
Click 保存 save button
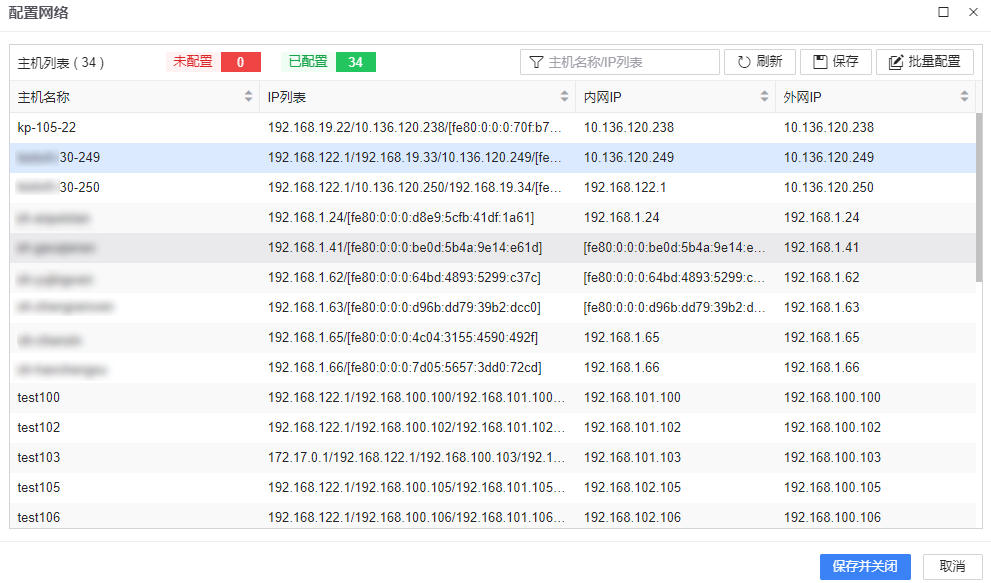click(x=836, y=62)
